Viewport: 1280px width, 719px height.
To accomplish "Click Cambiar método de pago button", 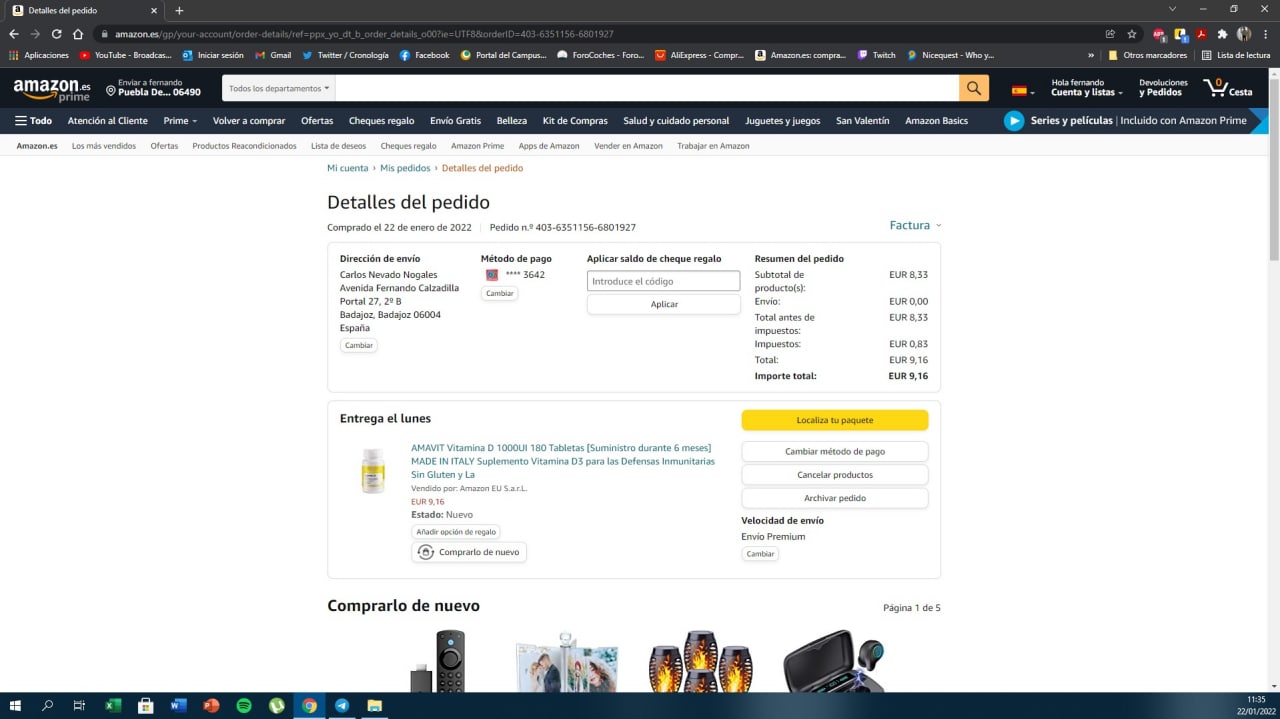I will 834,452.
